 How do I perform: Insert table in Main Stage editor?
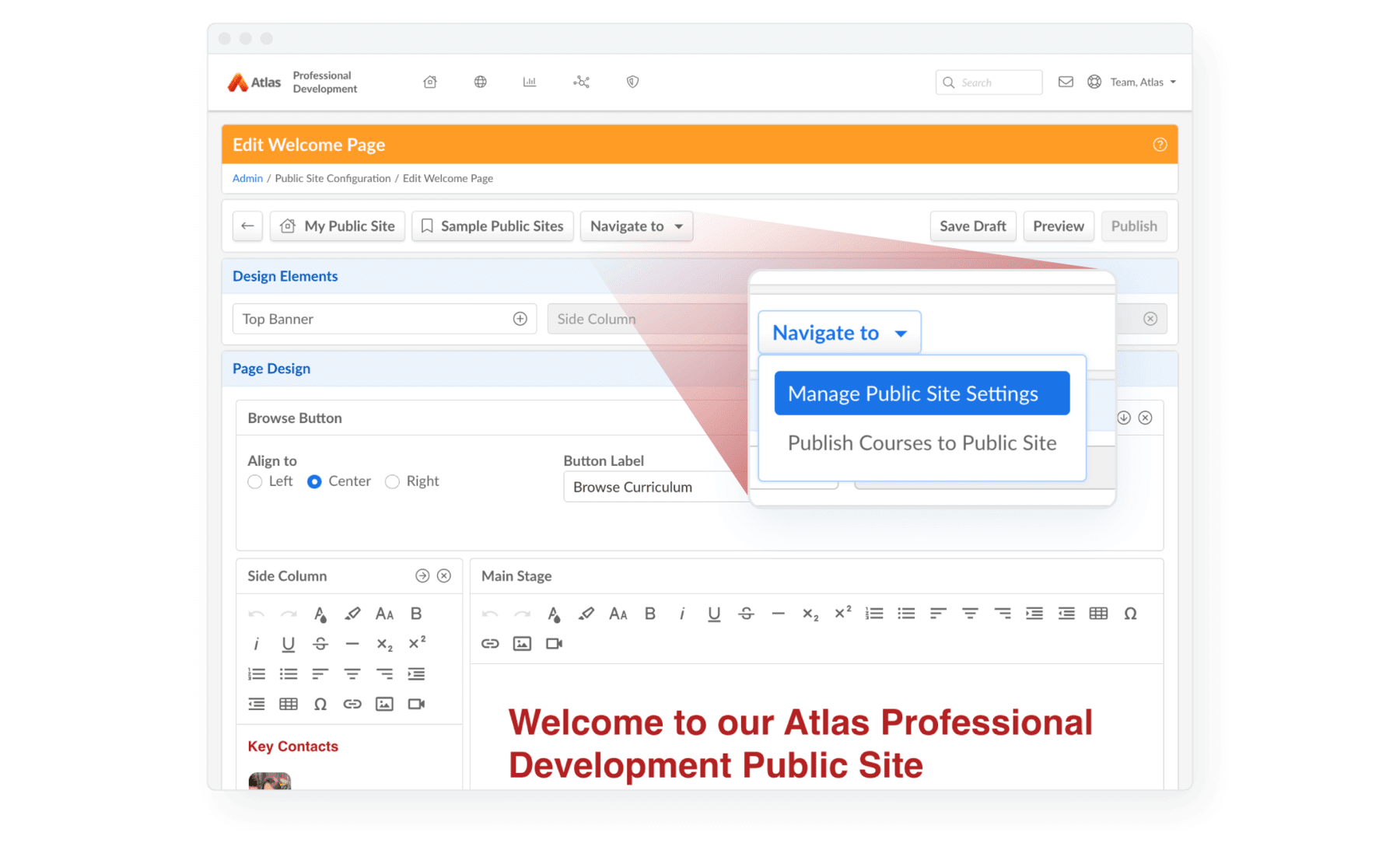[x=1098, y=614]
